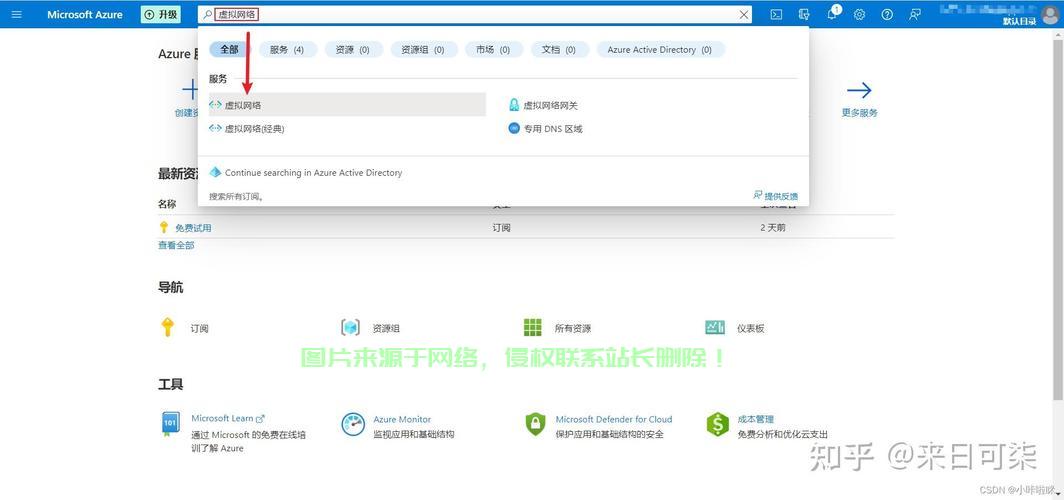The height and width of the screenshot is (500, 1064).
Task: Click the 订阅 type cell
Action: pos(501,228)
